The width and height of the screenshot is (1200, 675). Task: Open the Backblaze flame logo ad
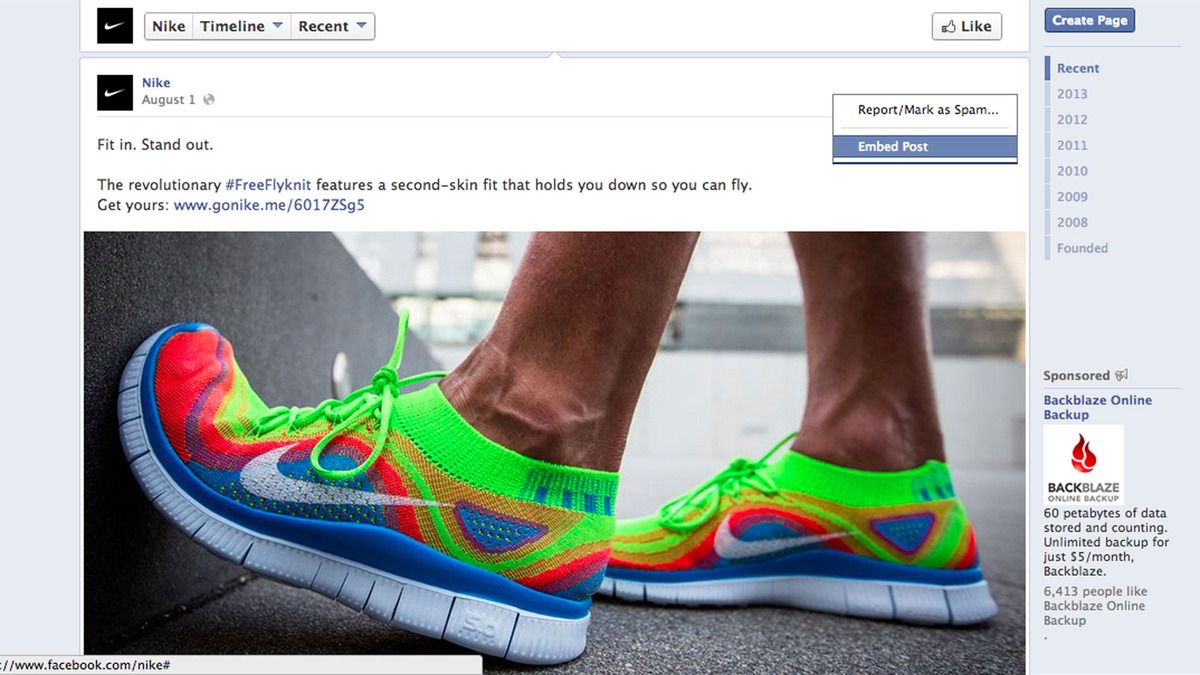tap(1083, 465)
